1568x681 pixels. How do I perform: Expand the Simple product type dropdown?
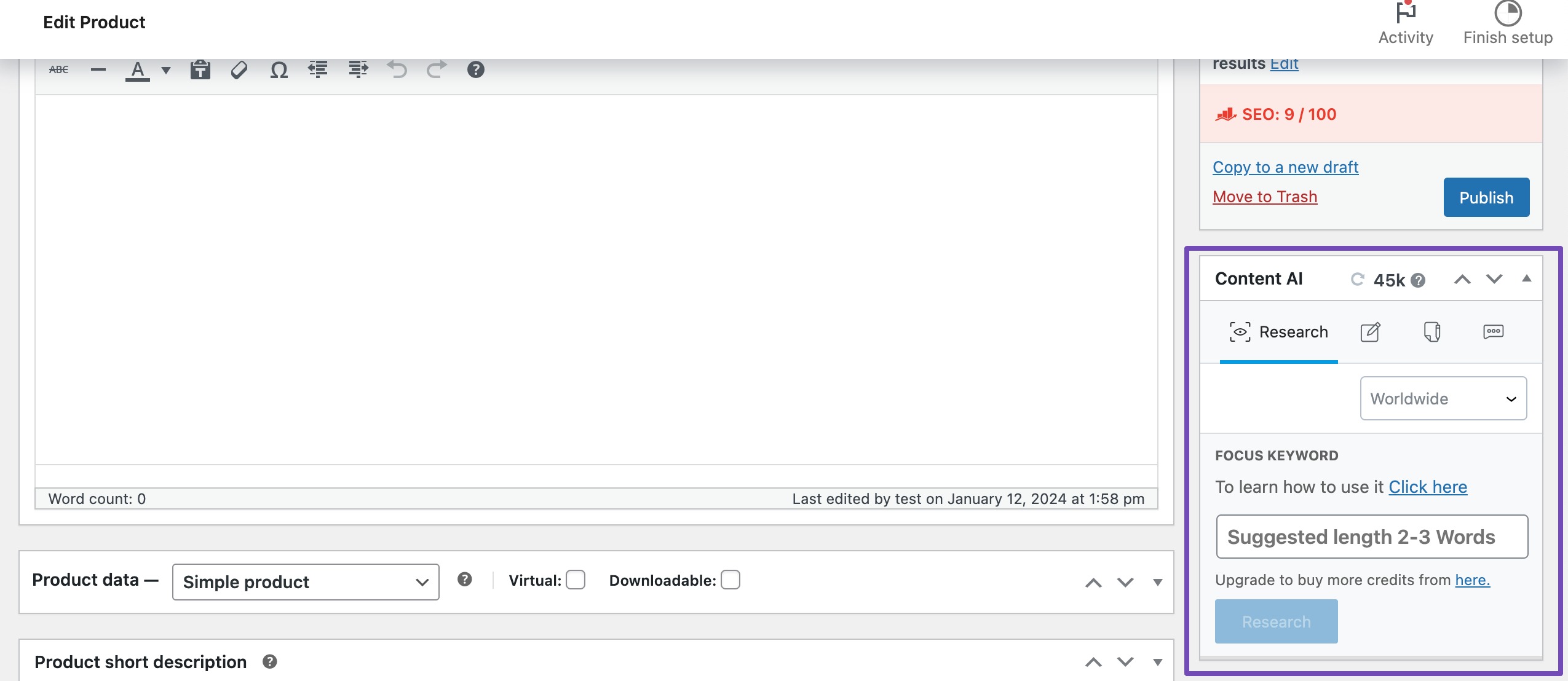coord(304,580)
